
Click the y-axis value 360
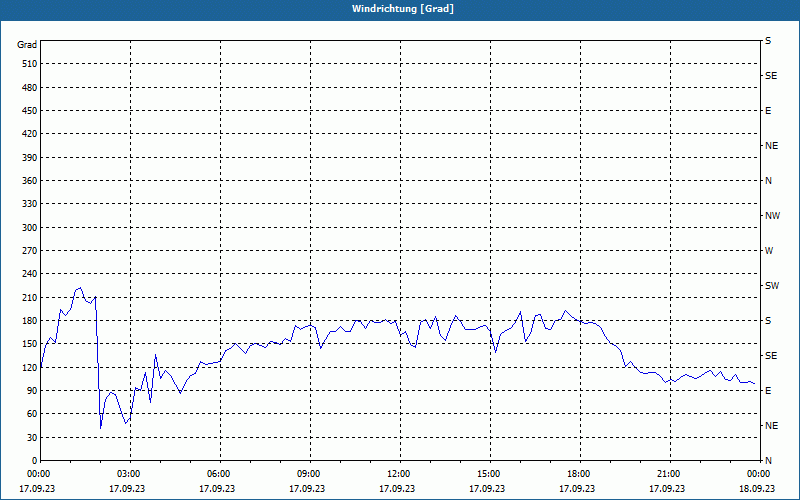click(x=30, y=181)
